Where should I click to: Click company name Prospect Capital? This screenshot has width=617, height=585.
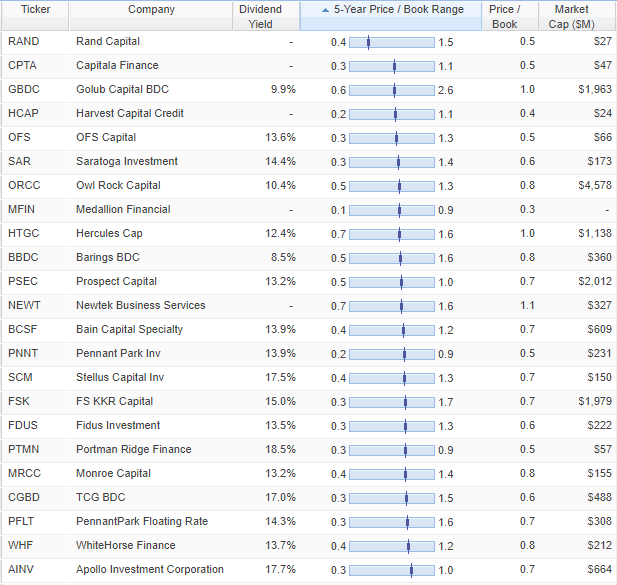click(x=116, y=281)
